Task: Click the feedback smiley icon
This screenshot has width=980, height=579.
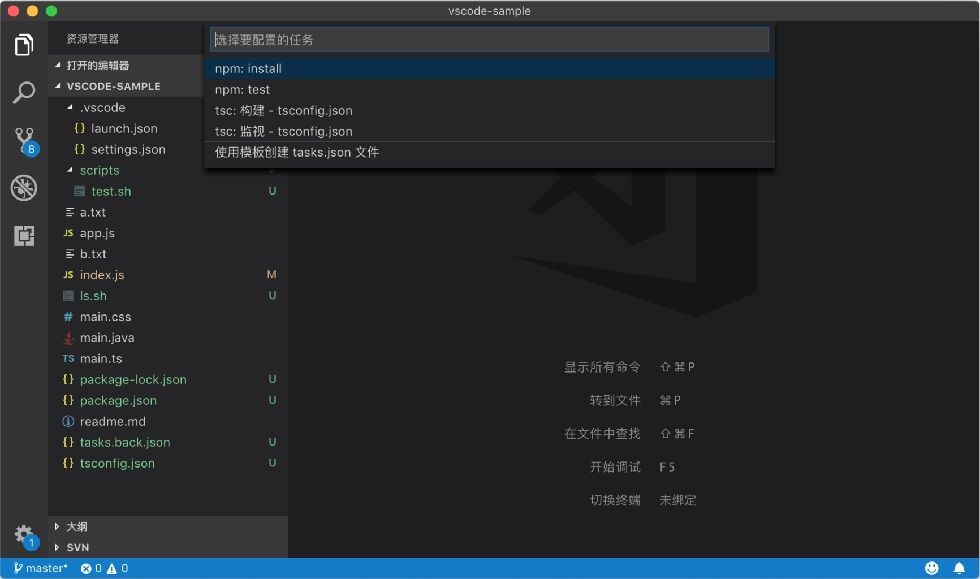Action: pyautogui.click(x=932, y=568)
